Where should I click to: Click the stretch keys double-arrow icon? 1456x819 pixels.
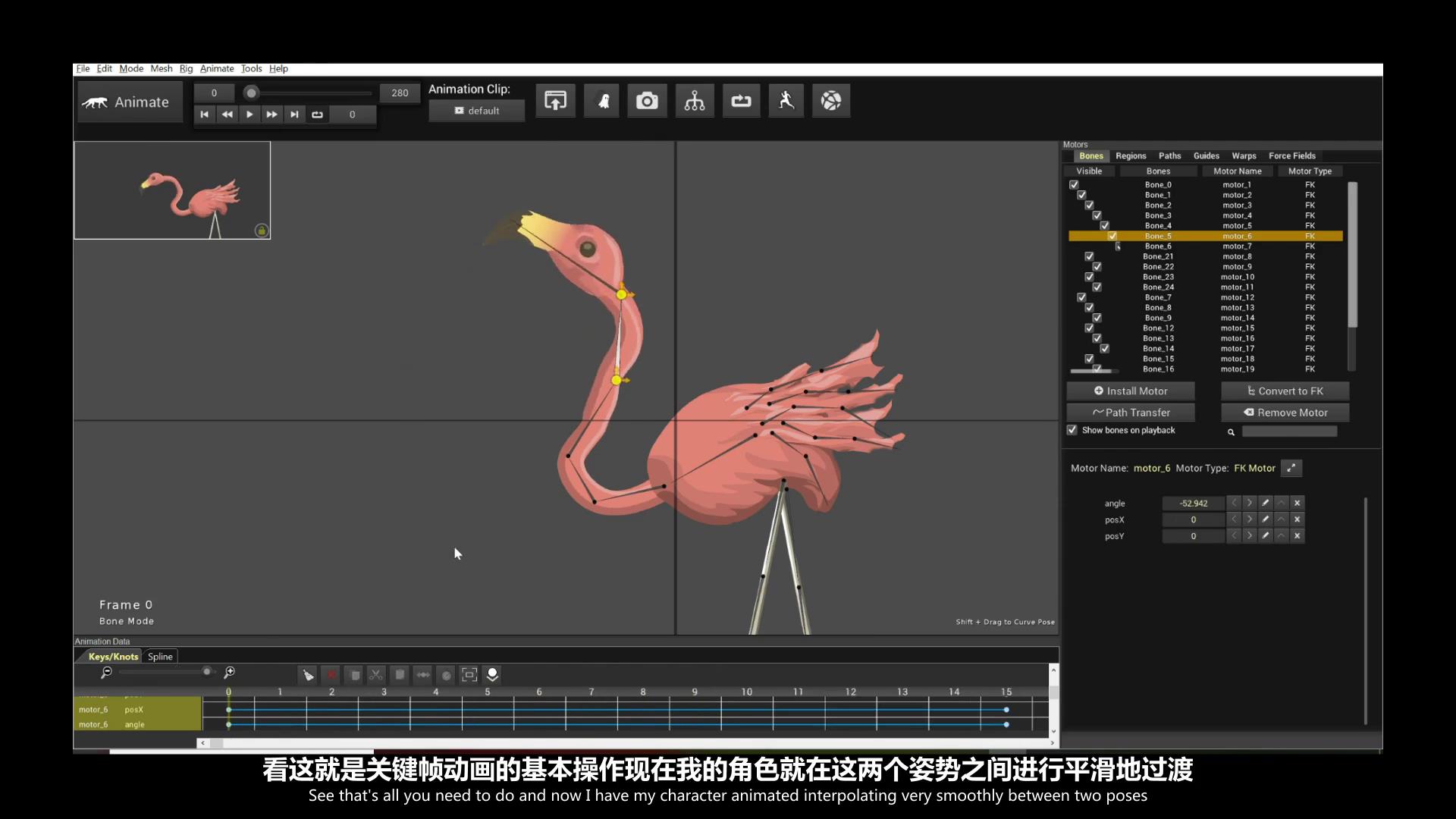click(423, 675)
